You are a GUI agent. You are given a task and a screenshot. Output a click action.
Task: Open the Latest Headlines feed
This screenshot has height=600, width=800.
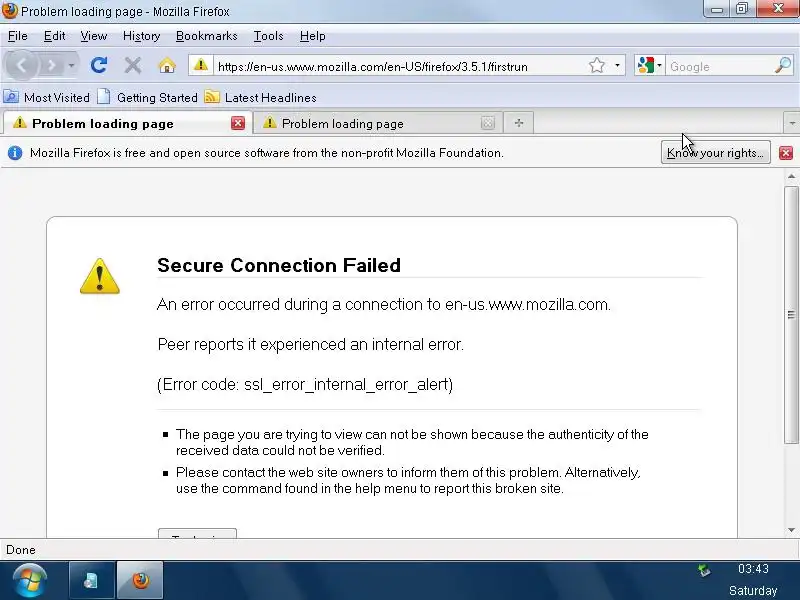[x=260, y=97]
